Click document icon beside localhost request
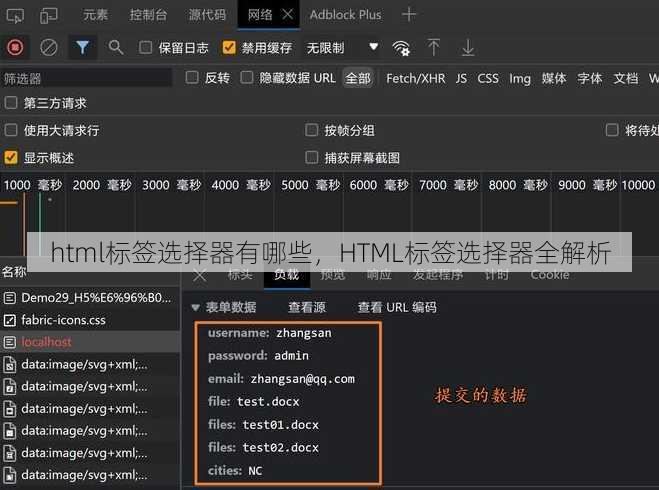This screenshot has height=490, width=659. coord(10,342)
